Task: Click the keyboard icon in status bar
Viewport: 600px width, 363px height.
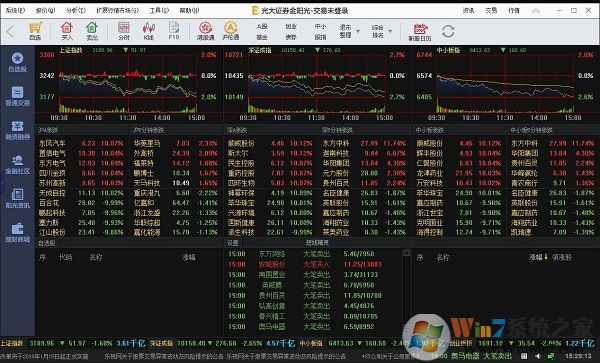Action: (x=524, y=356)
